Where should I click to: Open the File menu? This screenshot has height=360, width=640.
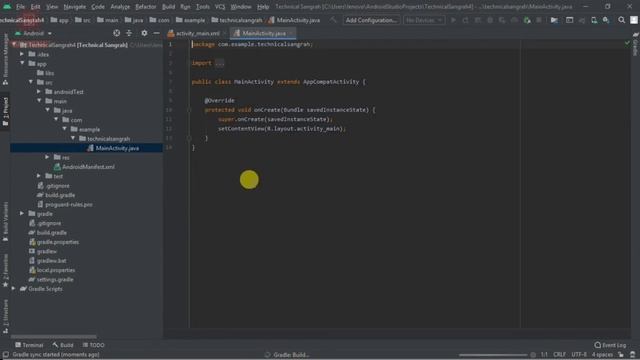click(x=20, y=7)
